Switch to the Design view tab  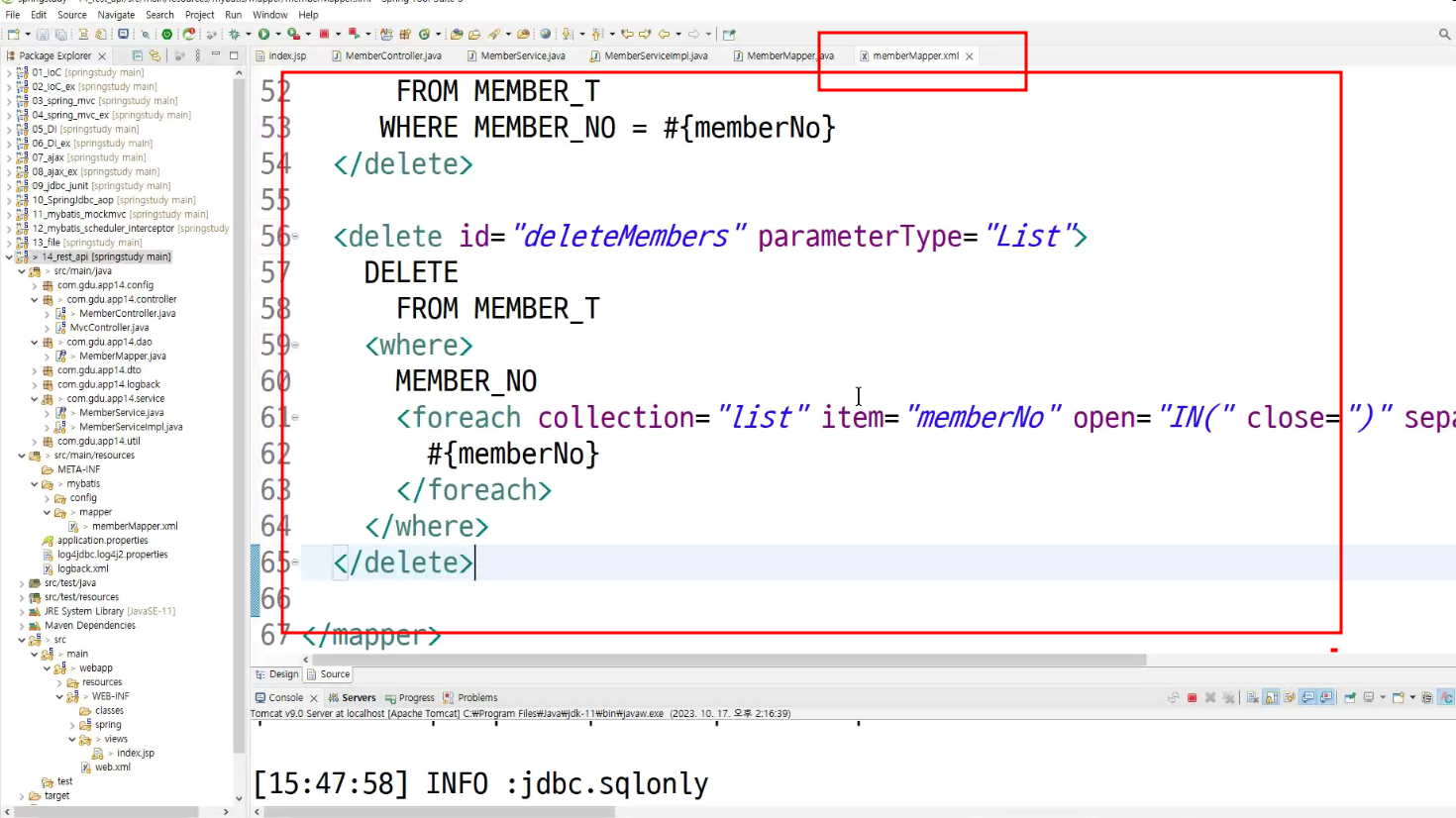276,674
